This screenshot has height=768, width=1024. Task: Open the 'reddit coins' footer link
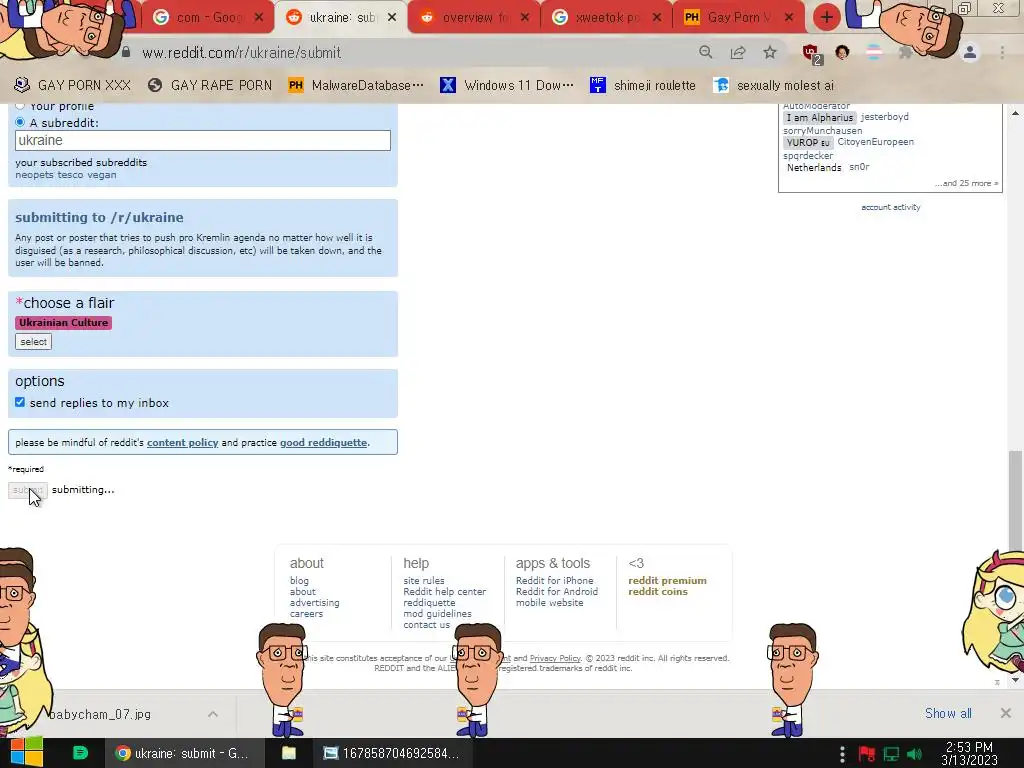pos(658,592)
